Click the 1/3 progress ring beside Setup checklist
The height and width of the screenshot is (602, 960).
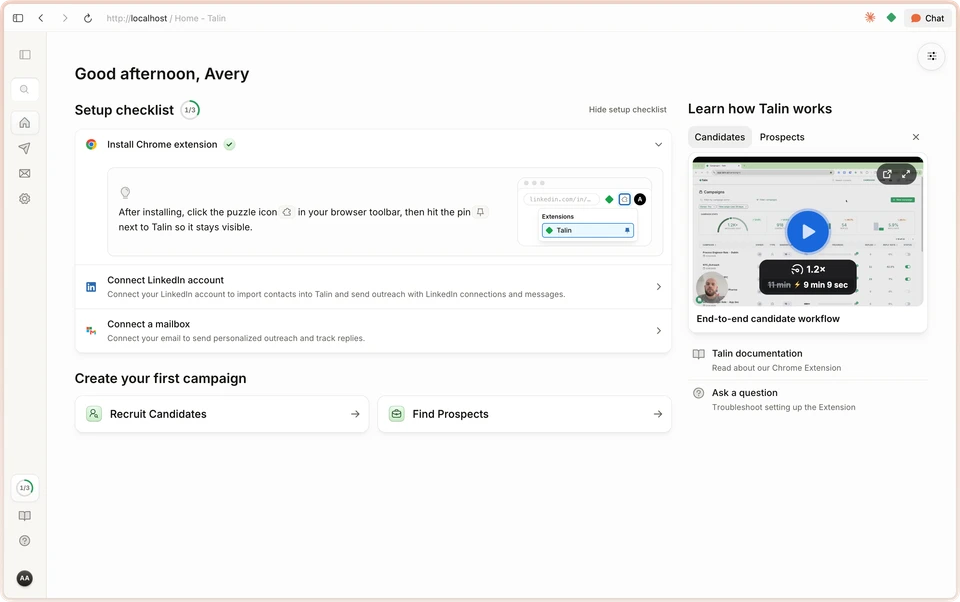190,110
